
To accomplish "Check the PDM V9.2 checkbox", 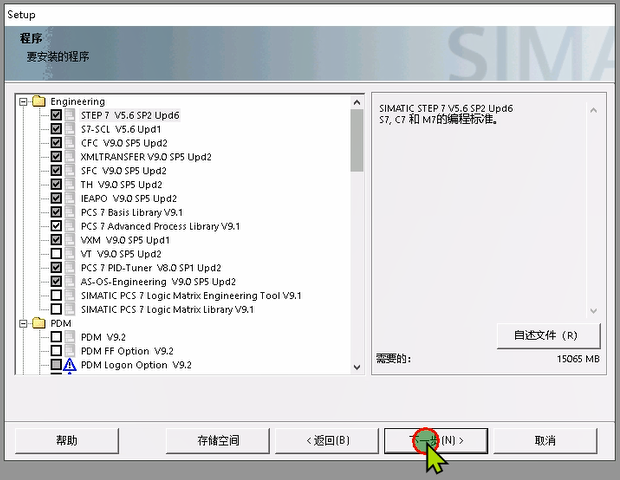I will (56, 337).
